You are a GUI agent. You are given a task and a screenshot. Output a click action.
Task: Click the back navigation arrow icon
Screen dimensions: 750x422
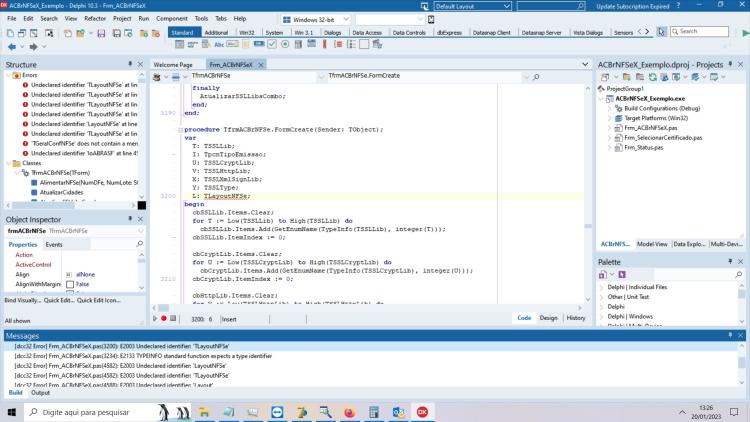pos(12,47)
